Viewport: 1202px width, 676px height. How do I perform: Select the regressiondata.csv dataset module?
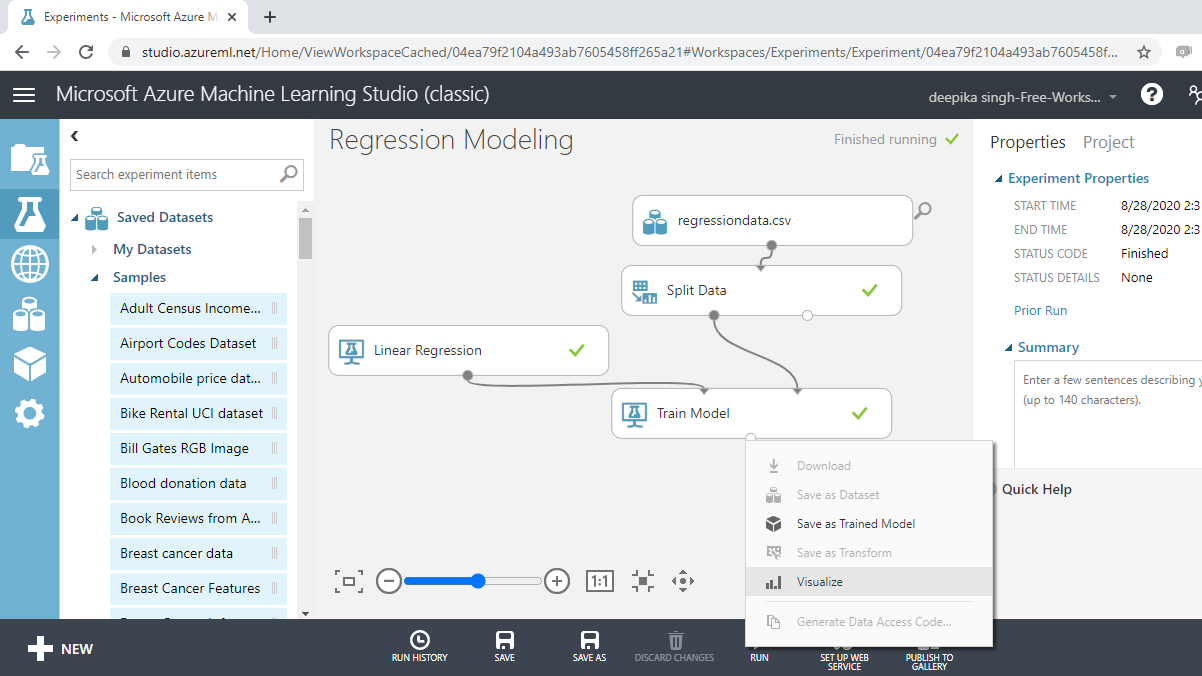[x=772, y=220]
